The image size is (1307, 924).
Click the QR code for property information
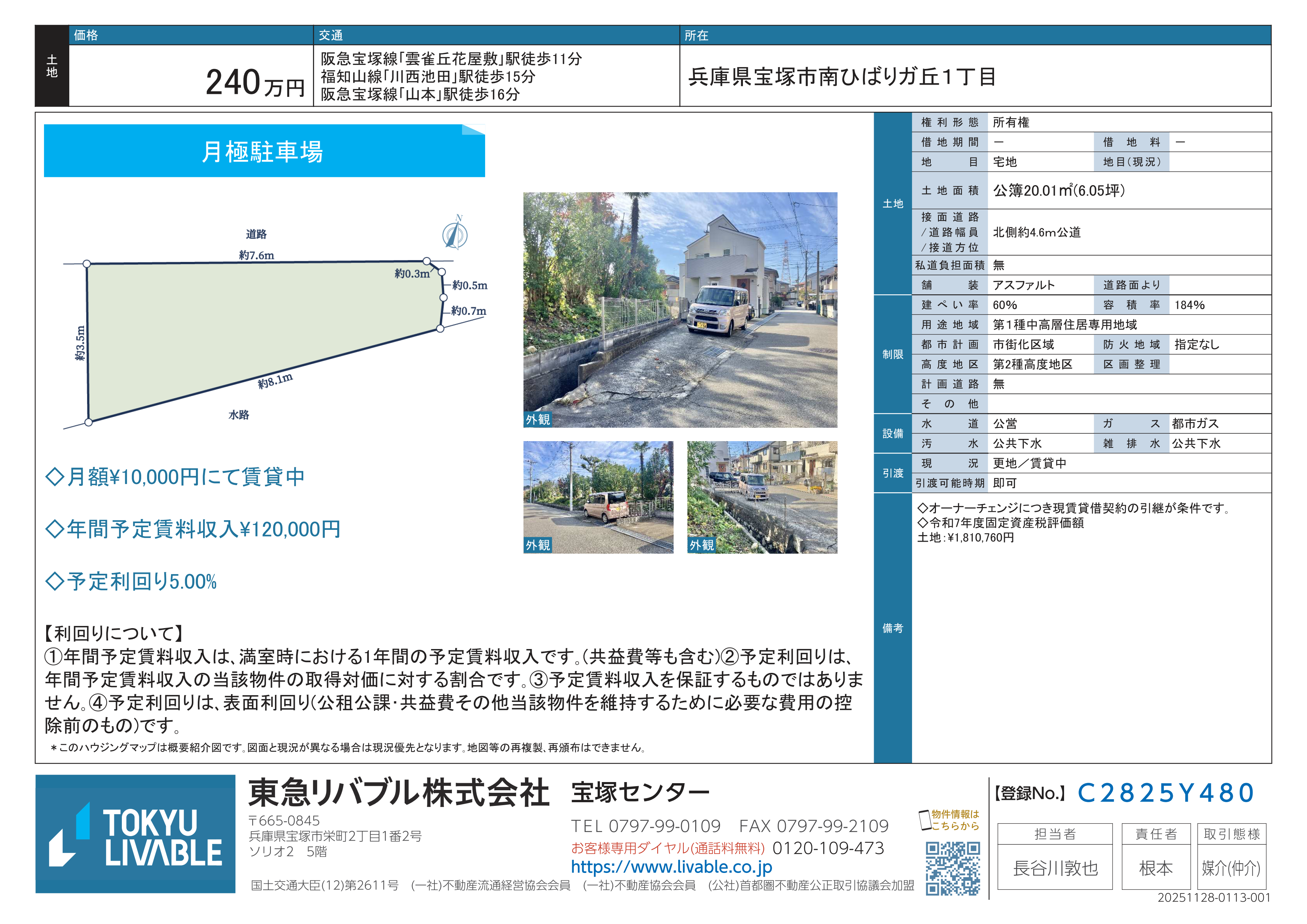(x=952, y=868)
